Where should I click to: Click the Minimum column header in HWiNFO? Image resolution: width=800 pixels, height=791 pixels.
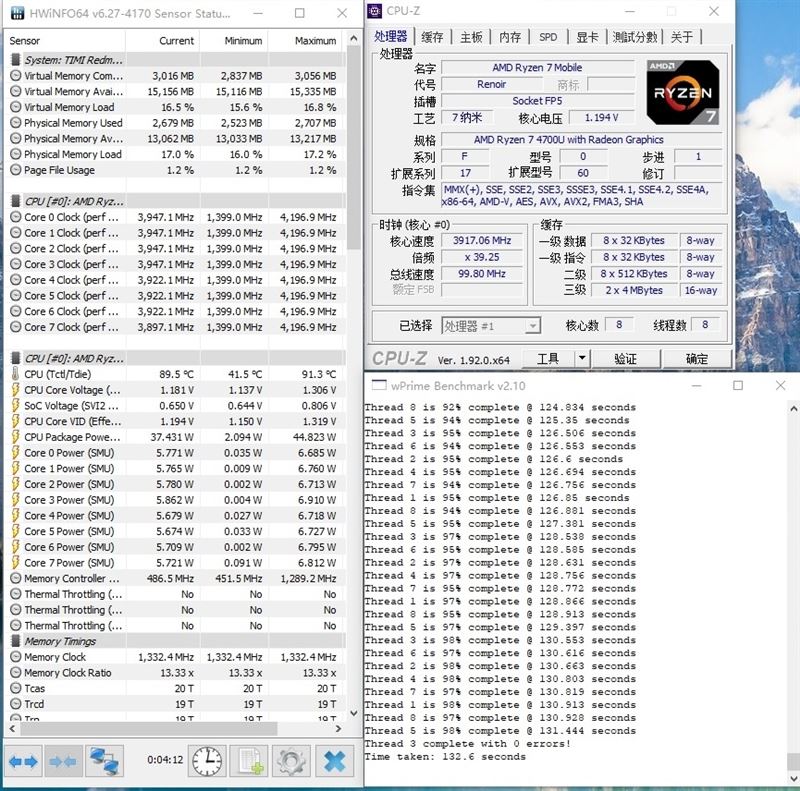(234, 41)
